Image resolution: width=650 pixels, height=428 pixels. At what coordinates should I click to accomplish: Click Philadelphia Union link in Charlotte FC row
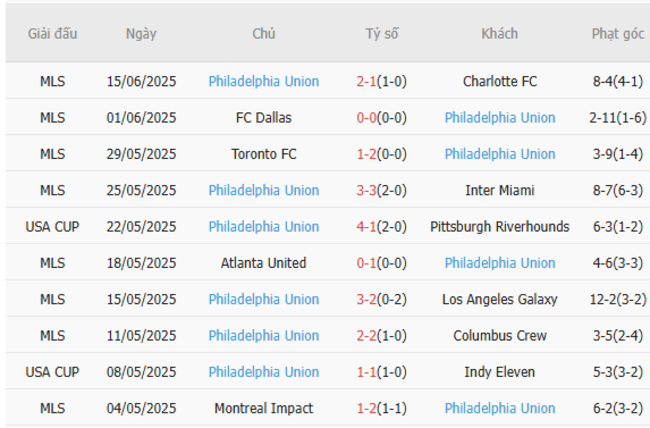[264, 82]
